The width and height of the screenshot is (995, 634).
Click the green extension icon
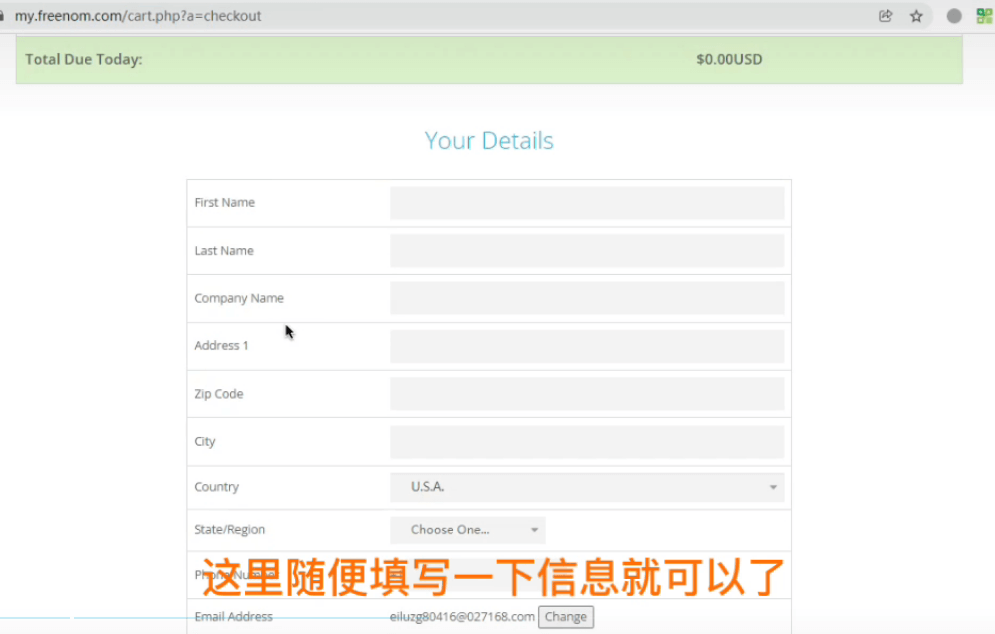pos(984,16)
